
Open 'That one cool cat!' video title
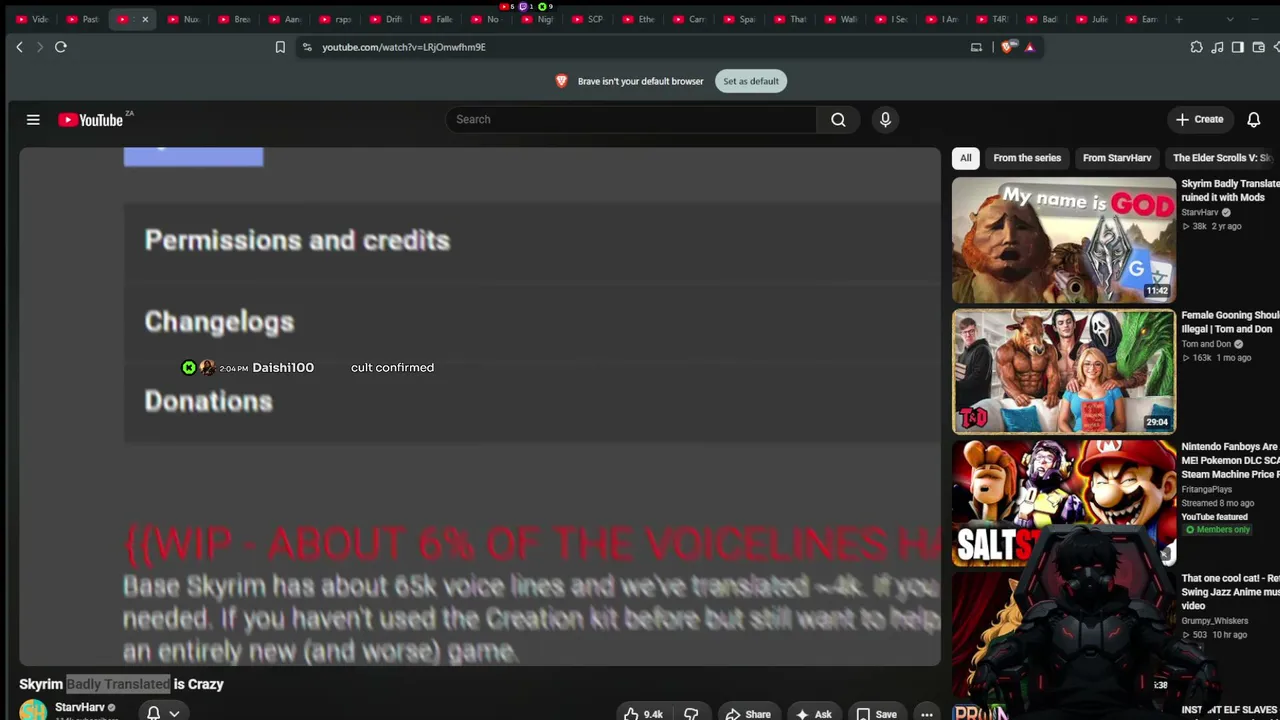pos(1230,591)
